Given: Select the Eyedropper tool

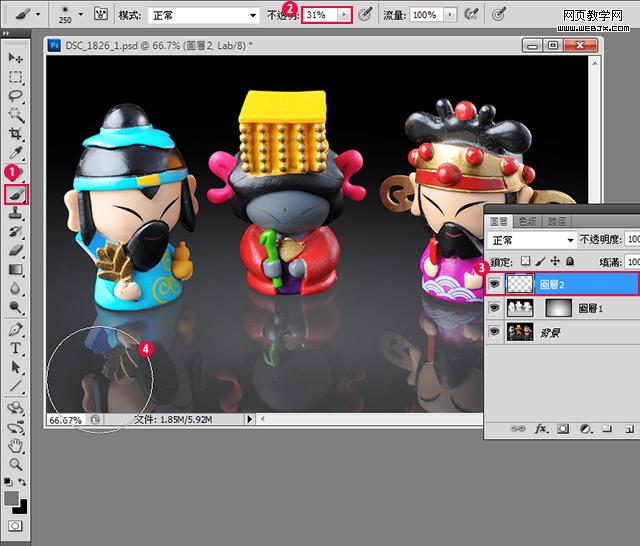Looking at the screenshot, I should (16, 153).
